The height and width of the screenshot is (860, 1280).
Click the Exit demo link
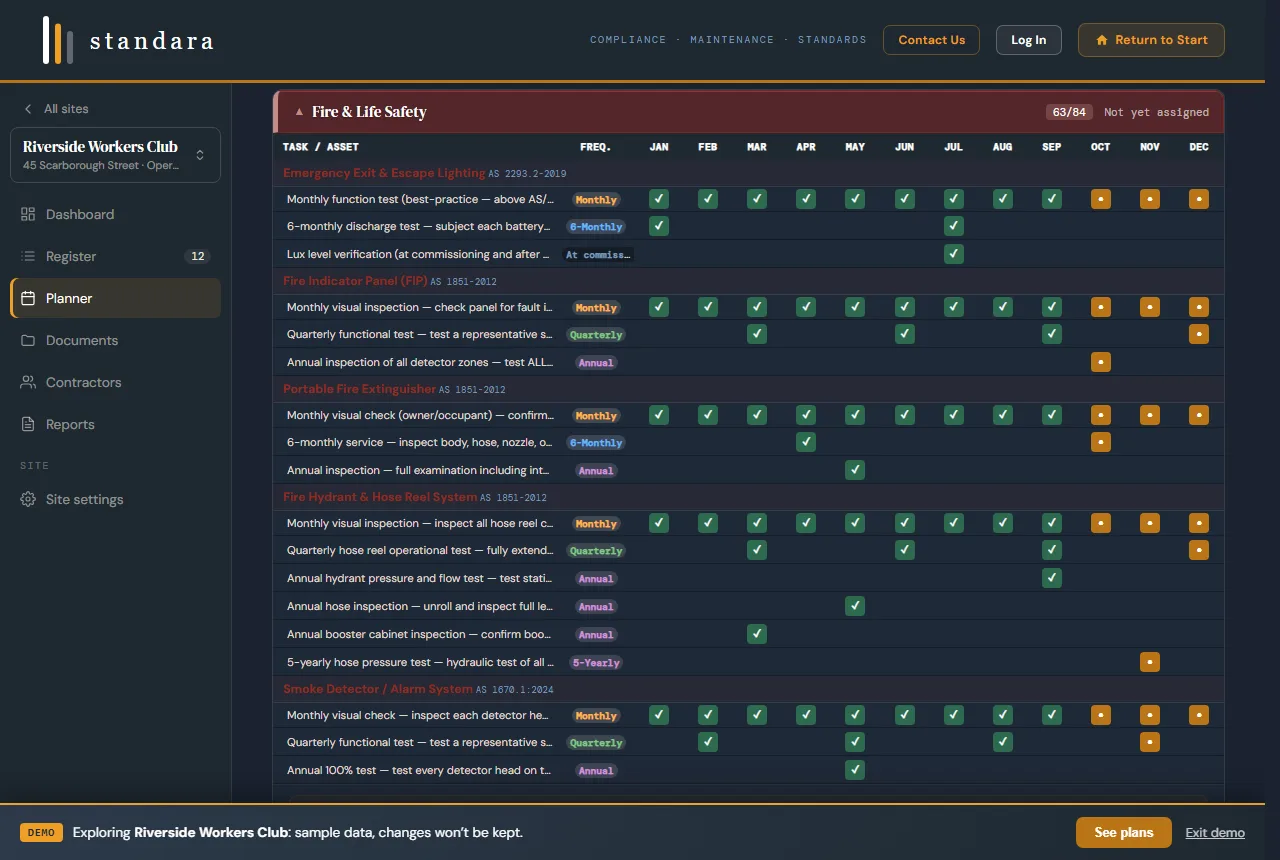1215,832
